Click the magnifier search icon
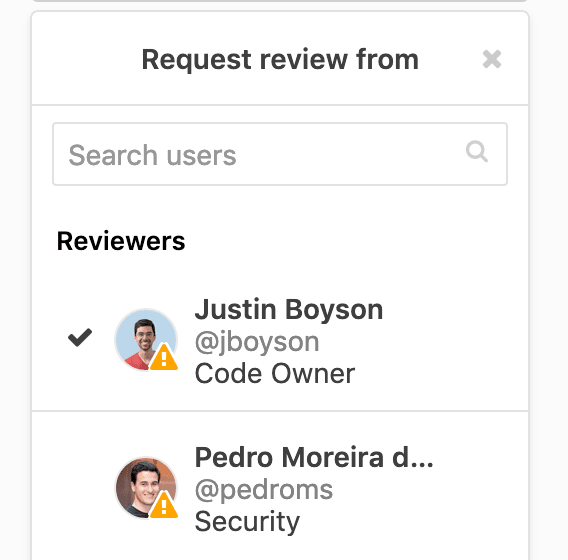 (477, 151)
